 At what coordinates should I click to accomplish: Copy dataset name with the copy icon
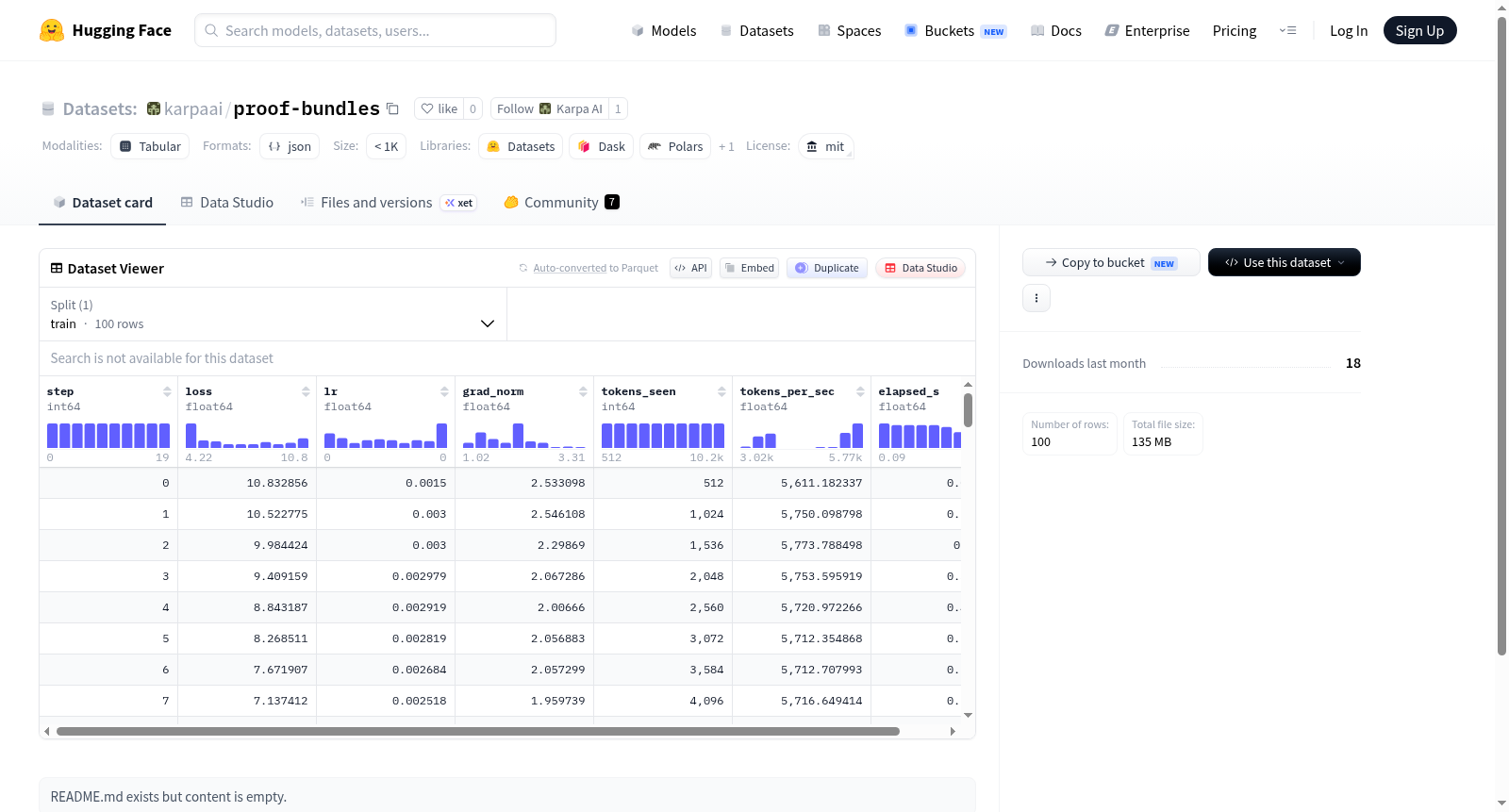coord(393,108)
